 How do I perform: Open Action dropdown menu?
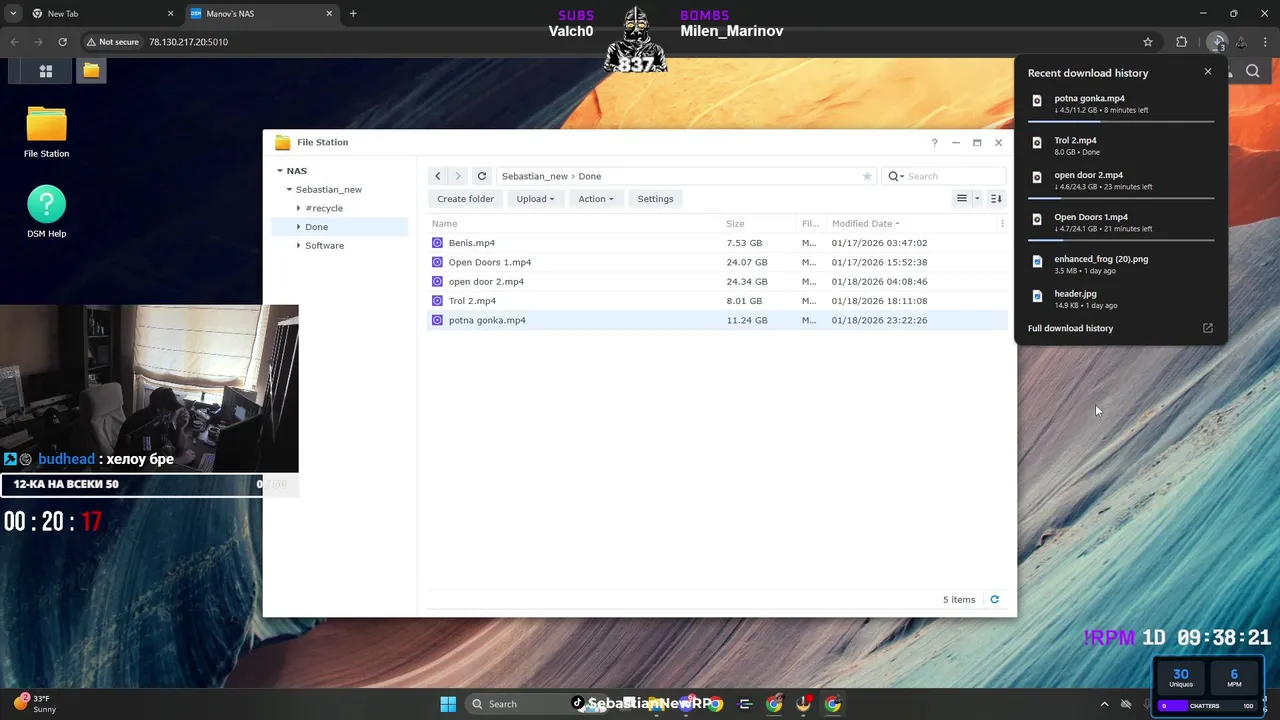coord(595,199)
